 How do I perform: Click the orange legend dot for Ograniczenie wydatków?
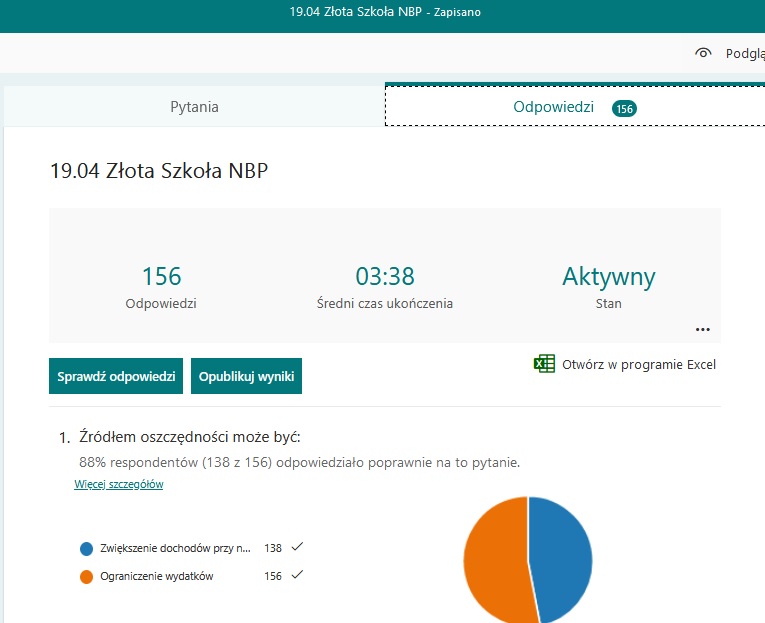86,577
